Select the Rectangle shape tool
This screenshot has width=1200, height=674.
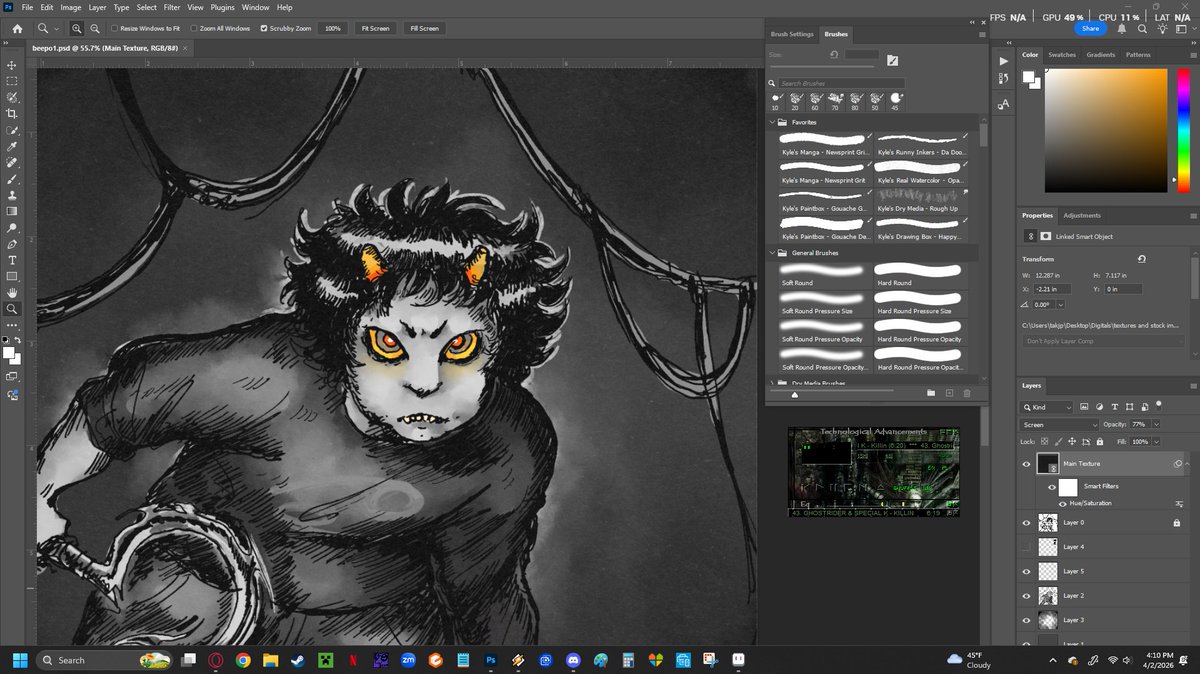(12, 276)
